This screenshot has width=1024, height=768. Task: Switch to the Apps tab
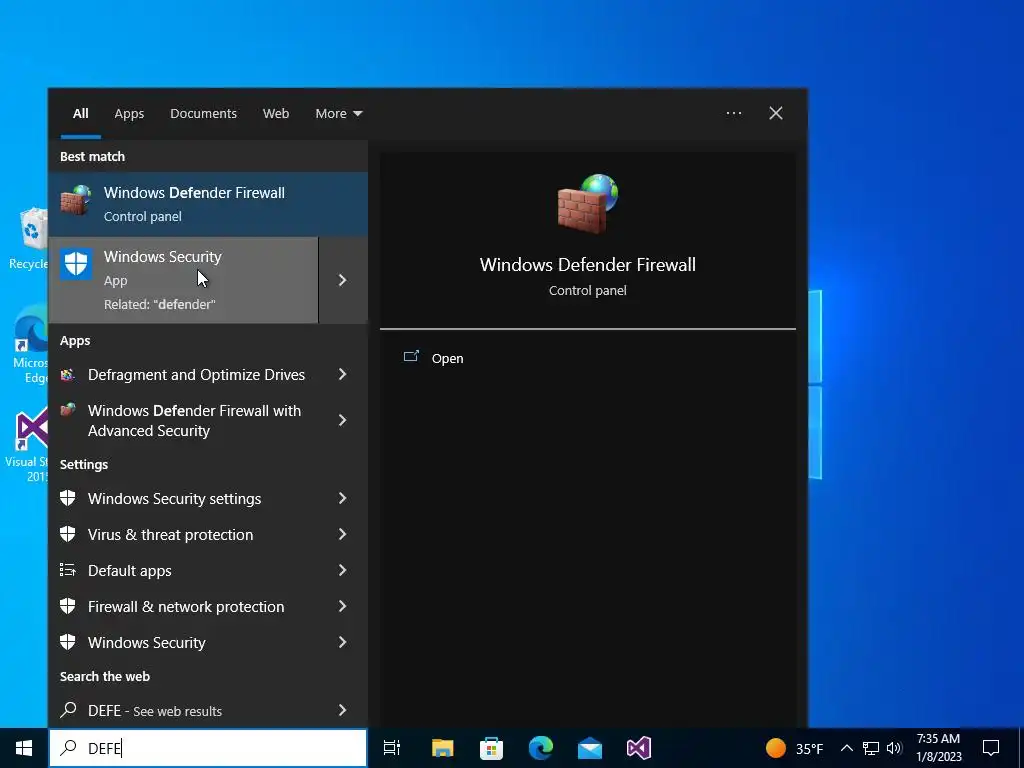point(129,114)
